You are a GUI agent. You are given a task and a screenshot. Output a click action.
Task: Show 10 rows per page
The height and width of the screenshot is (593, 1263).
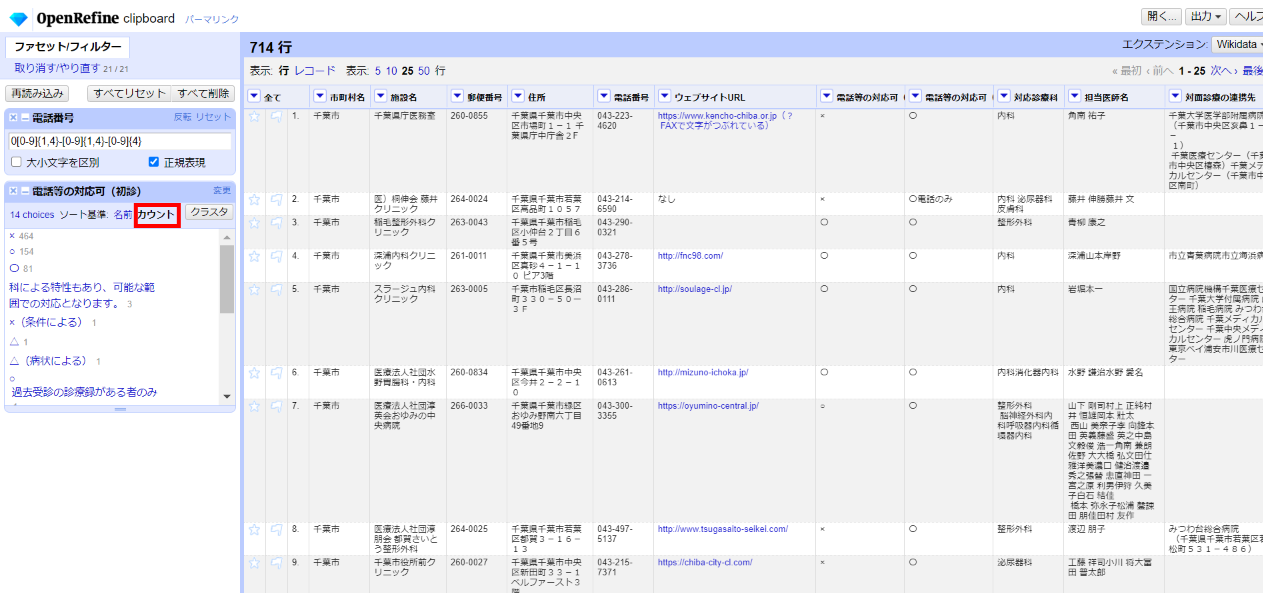tap(392, 71)
